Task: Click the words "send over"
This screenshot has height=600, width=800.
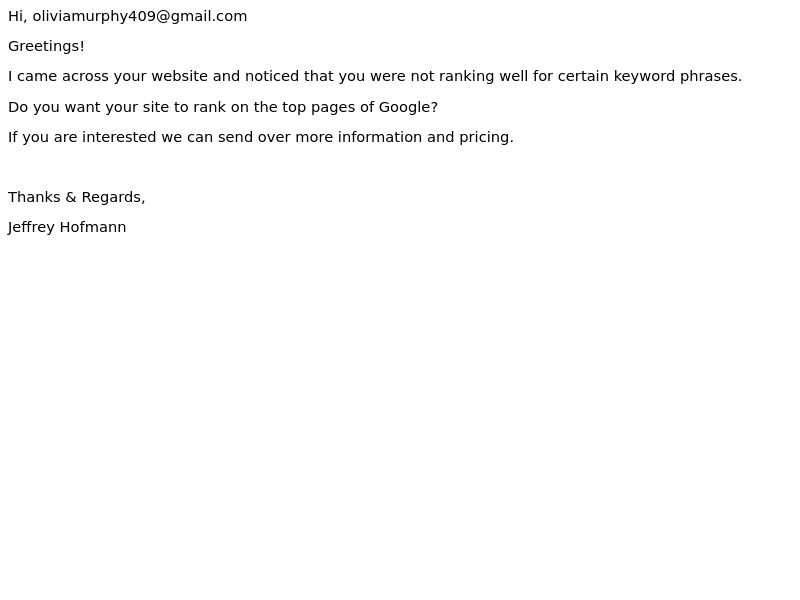Action: pyautogui.click(x=254, y=137)
